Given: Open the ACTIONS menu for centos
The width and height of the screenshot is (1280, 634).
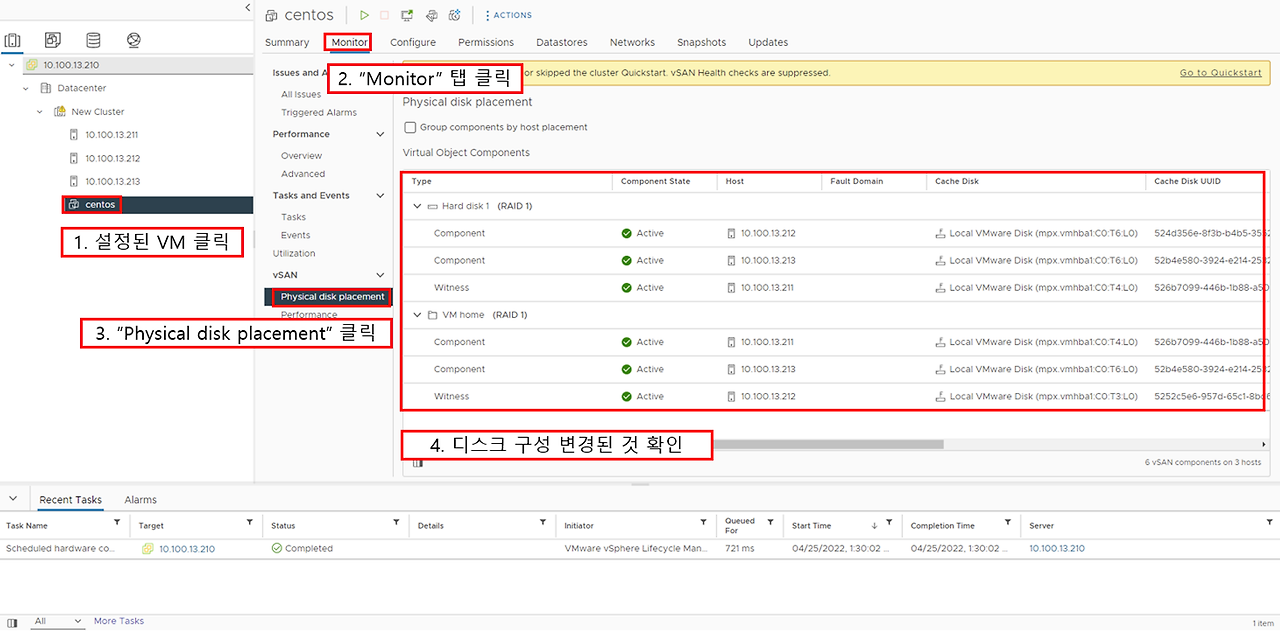Looking at the screenshot, I should [508, 15].
